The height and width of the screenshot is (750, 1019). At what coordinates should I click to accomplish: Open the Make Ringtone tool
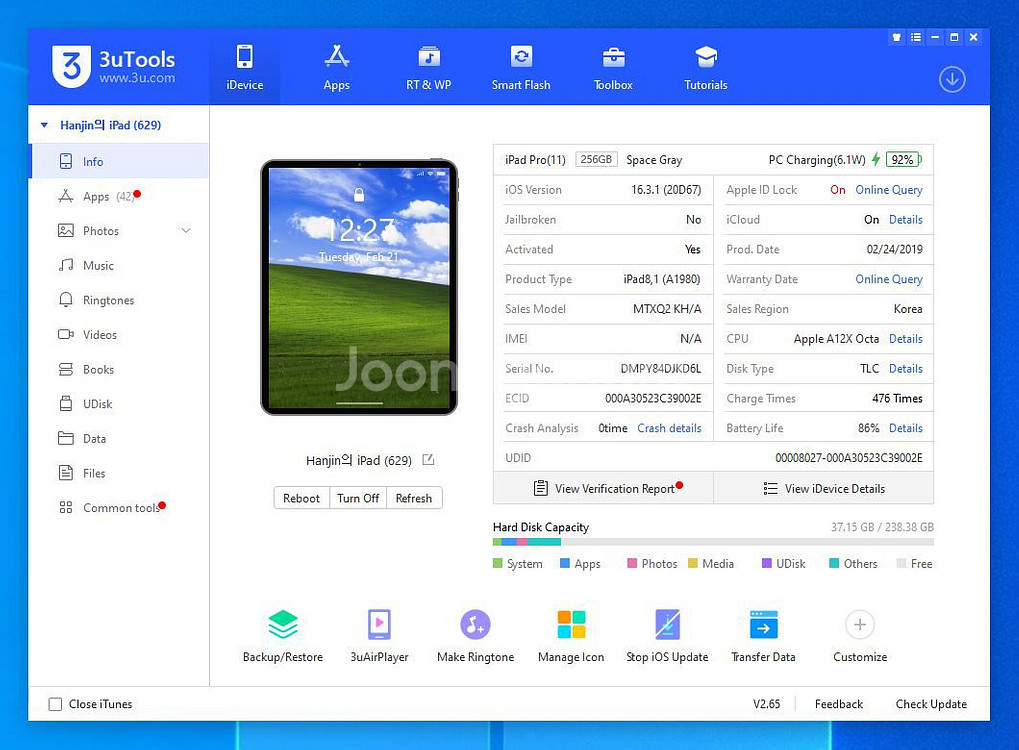point(474,633)
